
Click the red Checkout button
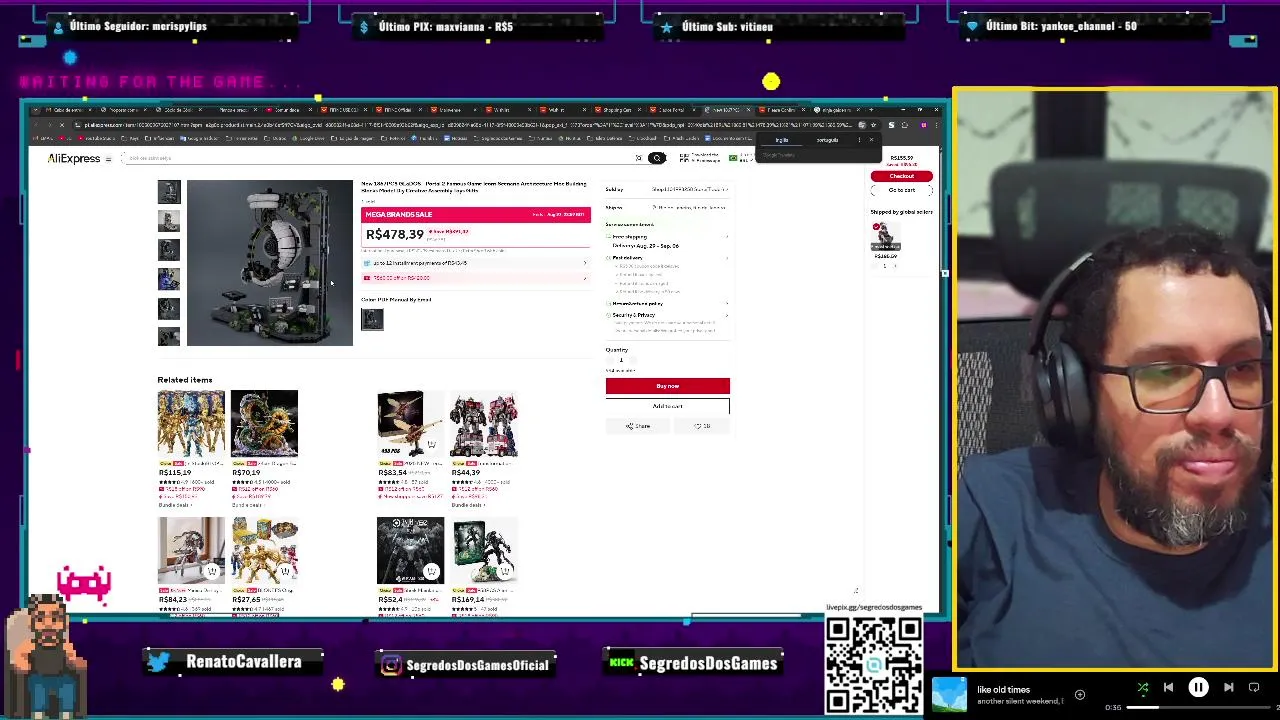[901, 176]
